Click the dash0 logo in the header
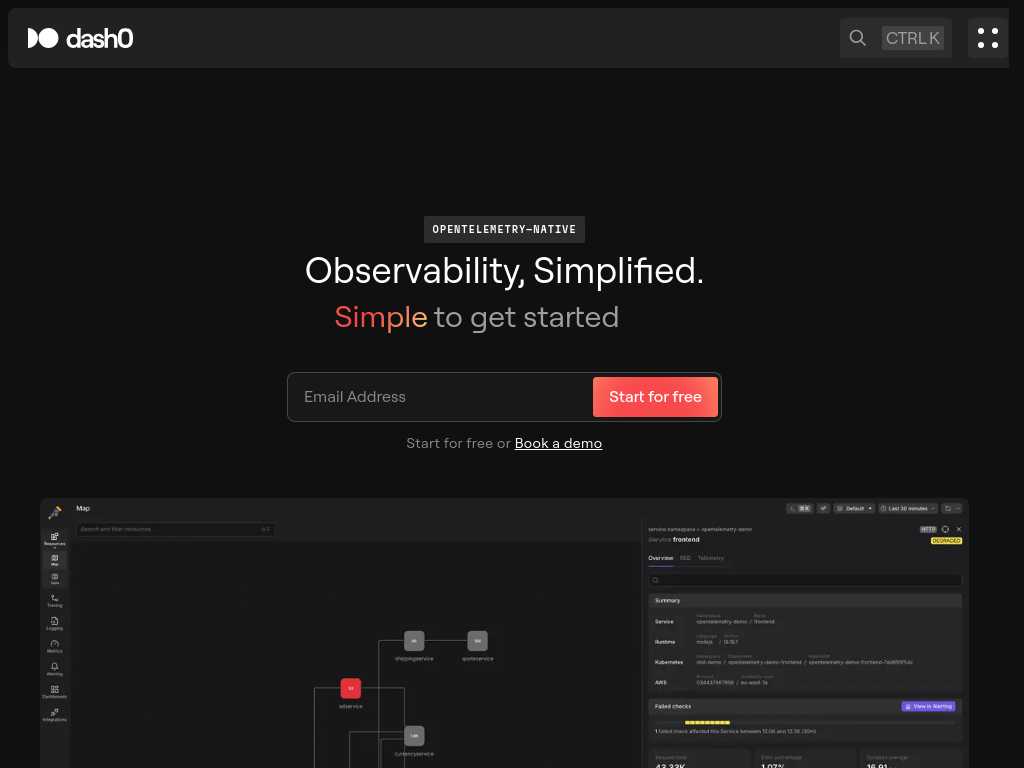The height and width of the screenshot is (768, 1024). click(x=80, y=38)
